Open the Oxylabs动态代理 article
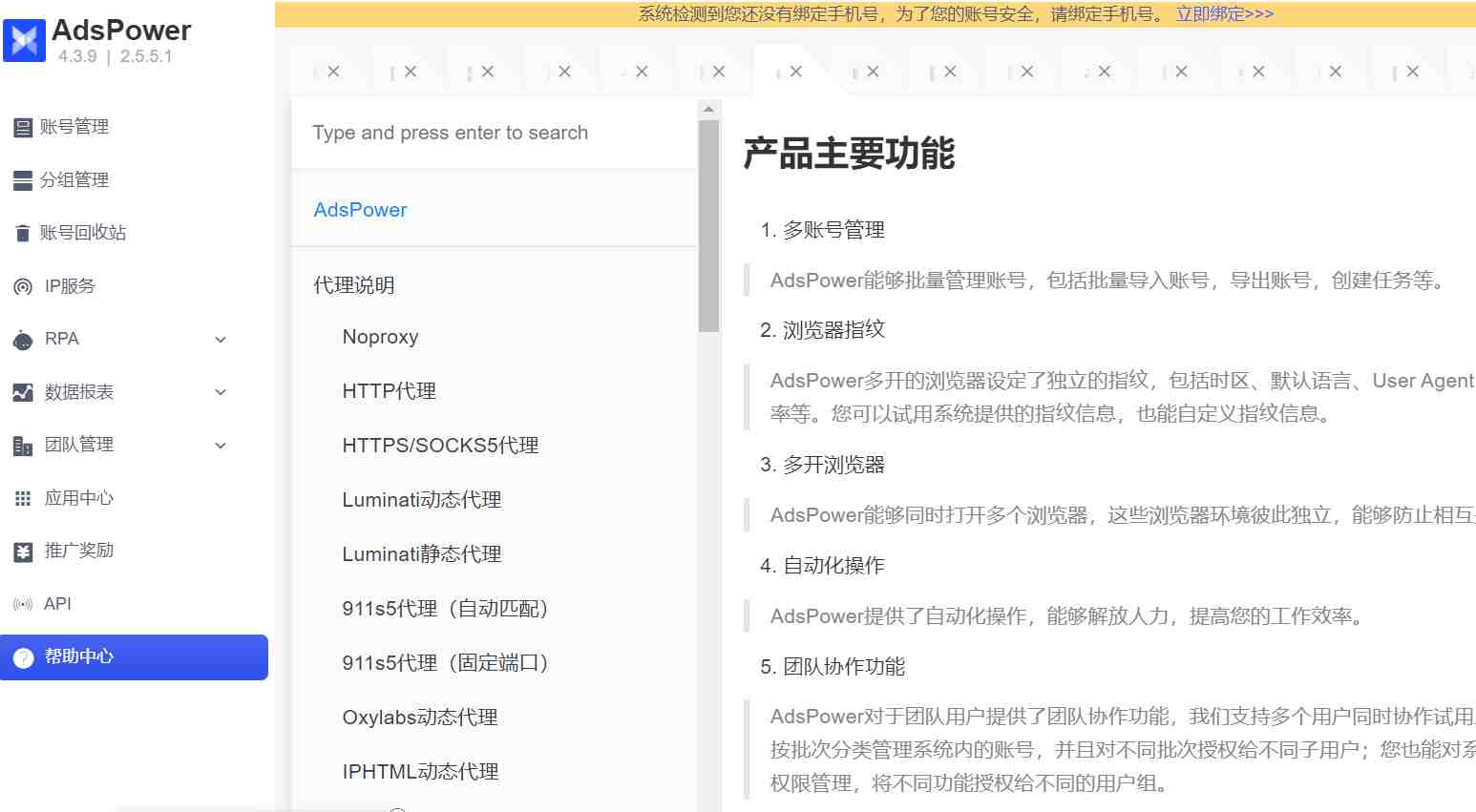This screenshot has height=812, width=1476. click(420, 718)
